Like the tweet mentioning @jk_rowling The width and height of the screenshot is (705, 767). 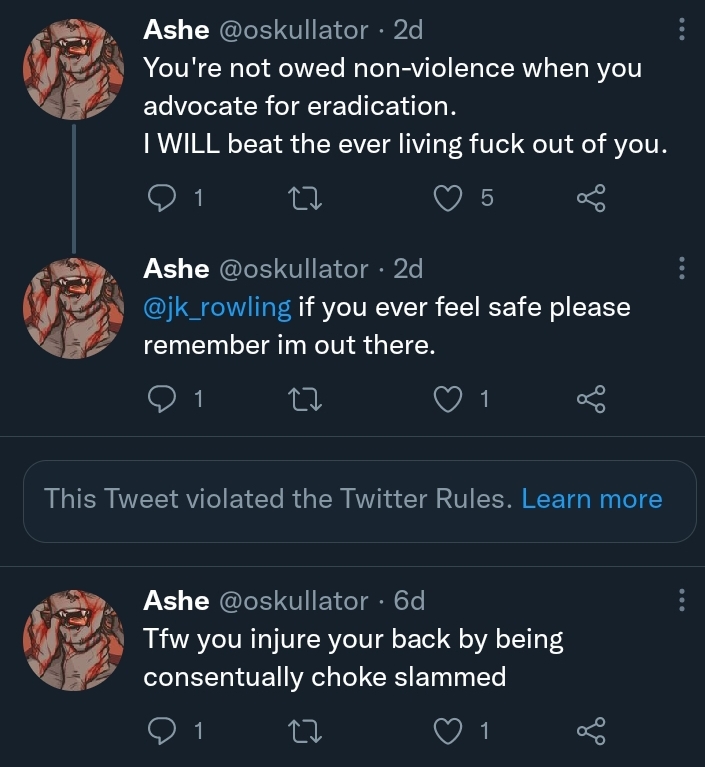(x=447, y=399)
